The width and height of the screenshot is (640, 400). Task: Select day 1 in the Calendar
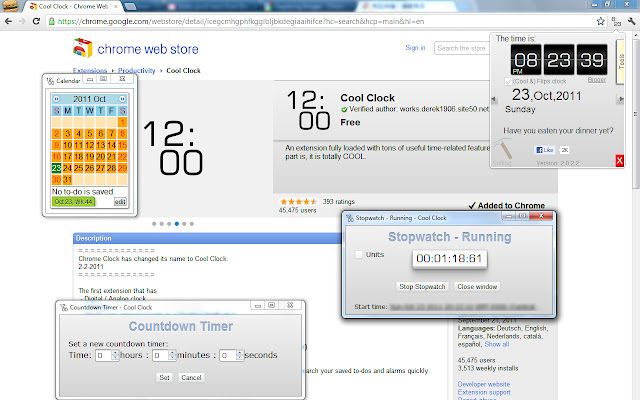pos(122,122)
